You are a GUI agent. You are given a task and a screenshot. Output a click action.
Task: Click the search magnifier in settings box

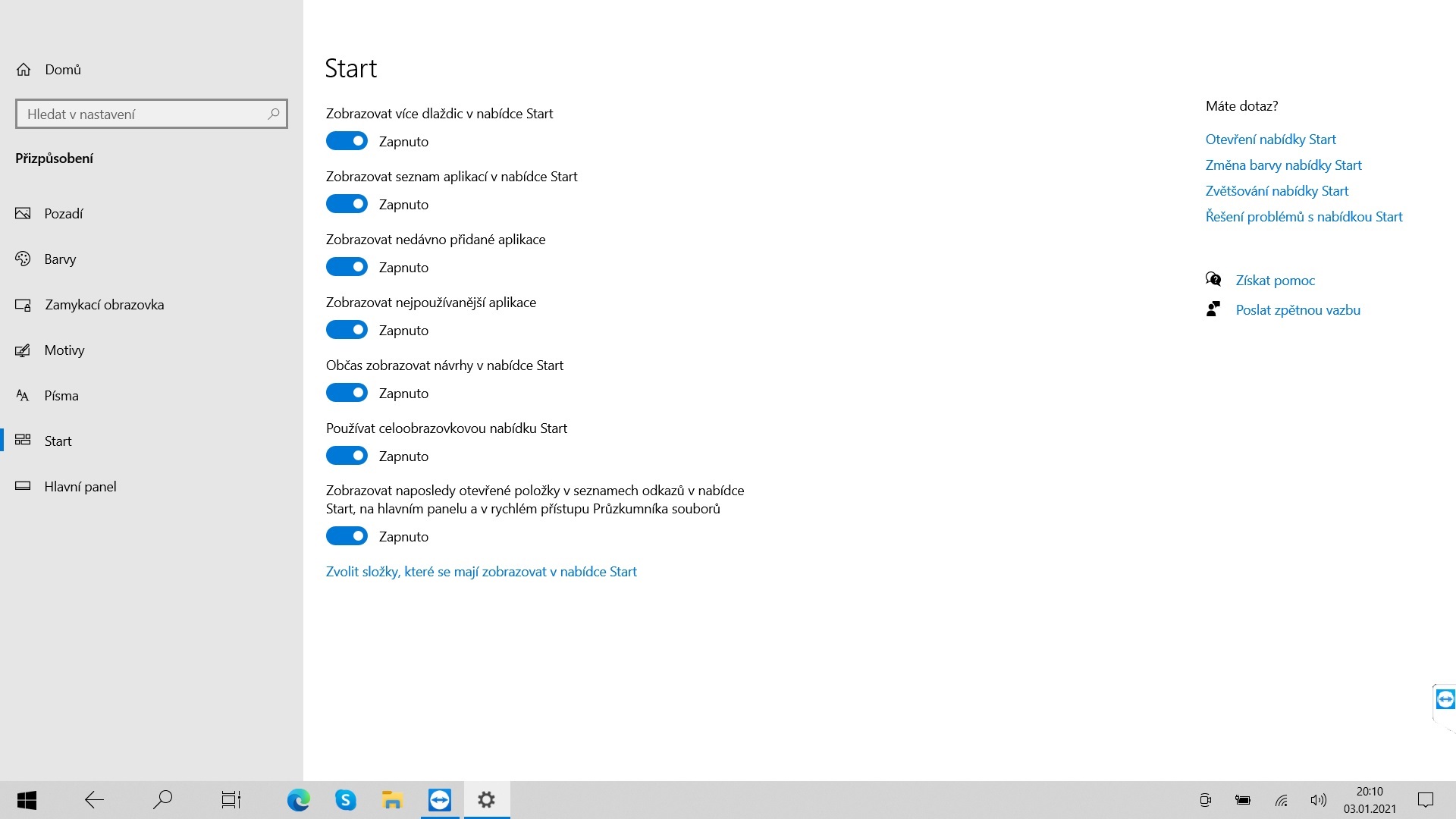pyautogui.click(x=274, y=114)
